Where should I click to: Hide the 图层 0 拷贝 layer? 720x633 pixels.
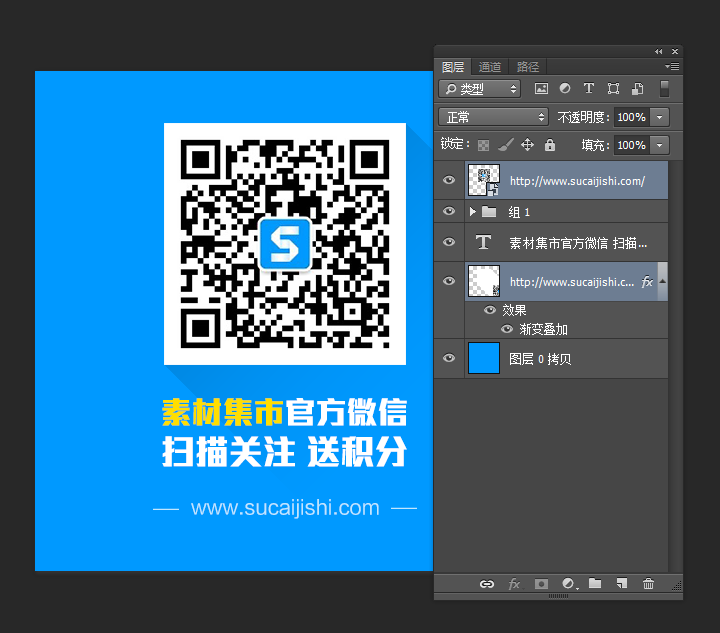pyautogui.click(x=449, y=358)
